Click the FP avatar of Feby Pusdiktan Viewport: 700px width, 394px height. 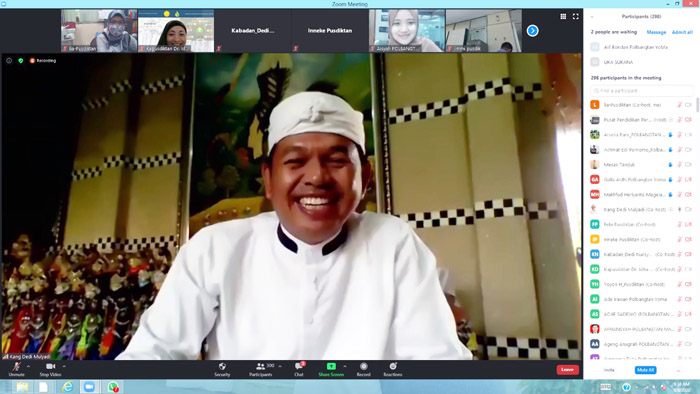(x=595, y=224)
